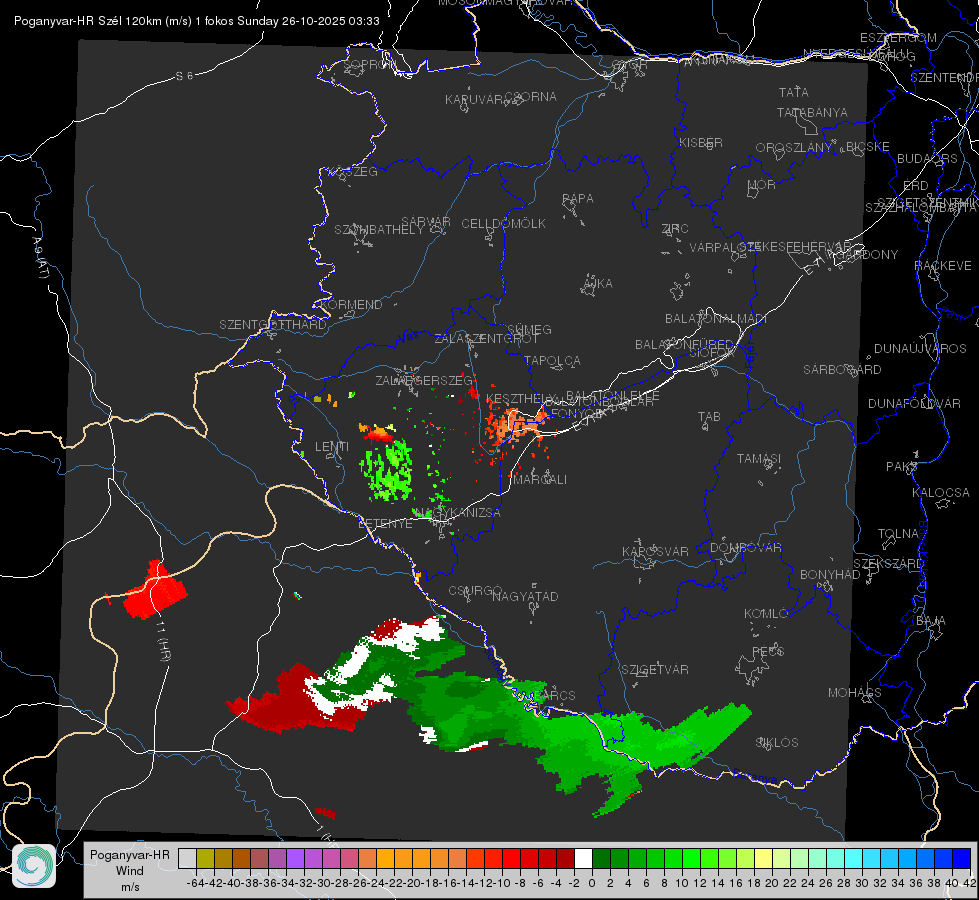Click the SZENTGOTTHARD label
The width and height of the screenshot is (979, 900).
[273, 325]
